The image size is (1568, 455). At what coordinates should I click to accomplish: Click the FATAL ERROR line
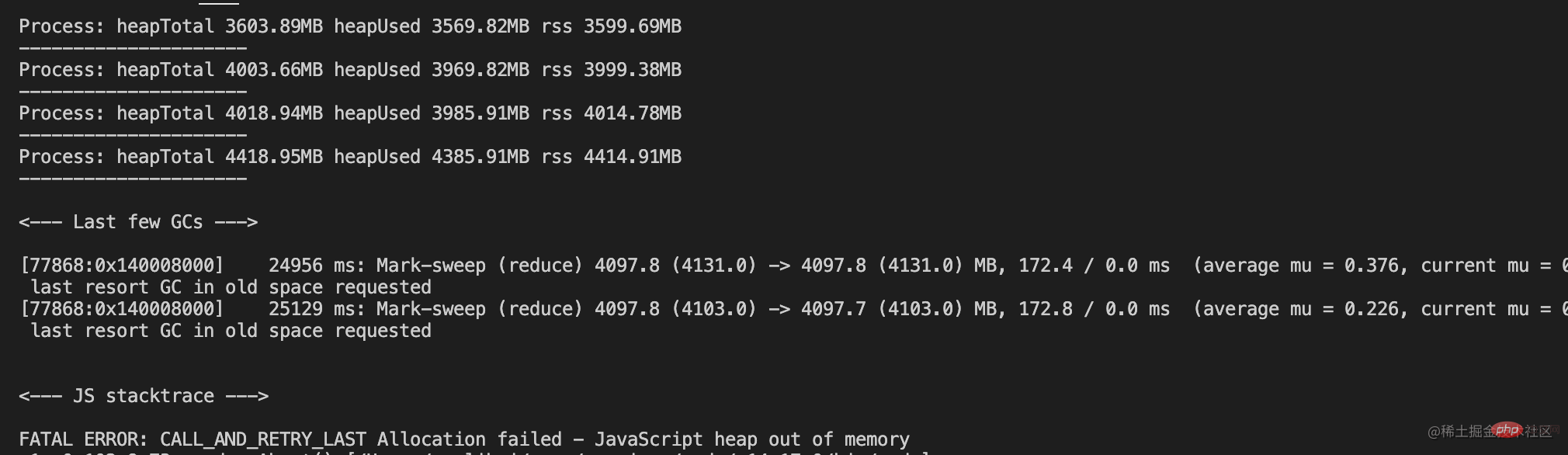pyautogui.click(x=464, y=439)
